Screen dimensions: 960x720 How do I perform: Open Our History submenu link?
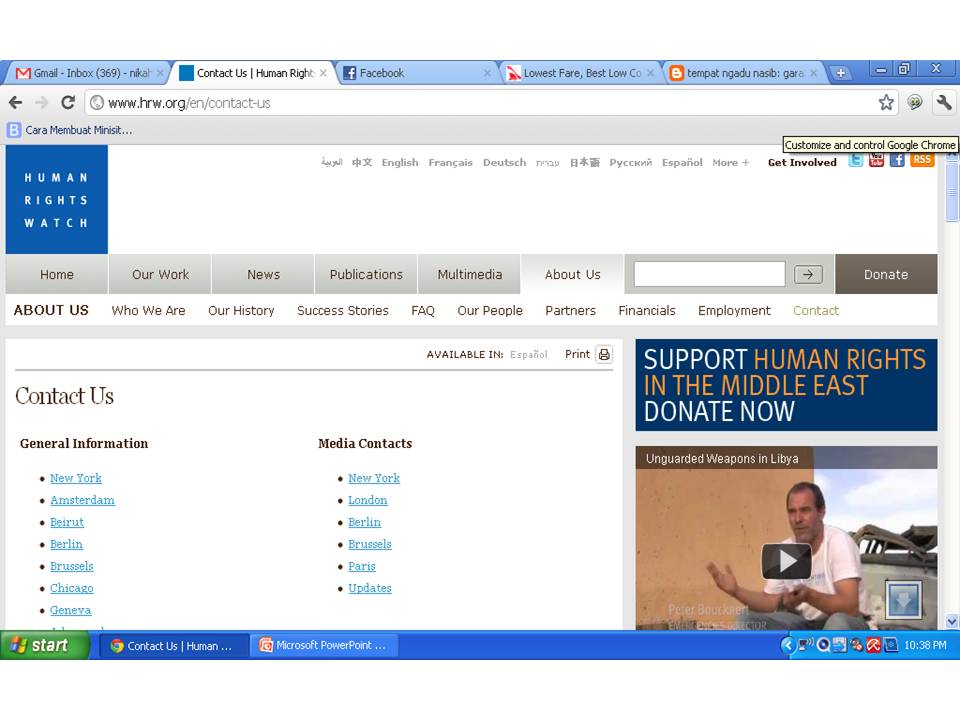click(241, 310)
